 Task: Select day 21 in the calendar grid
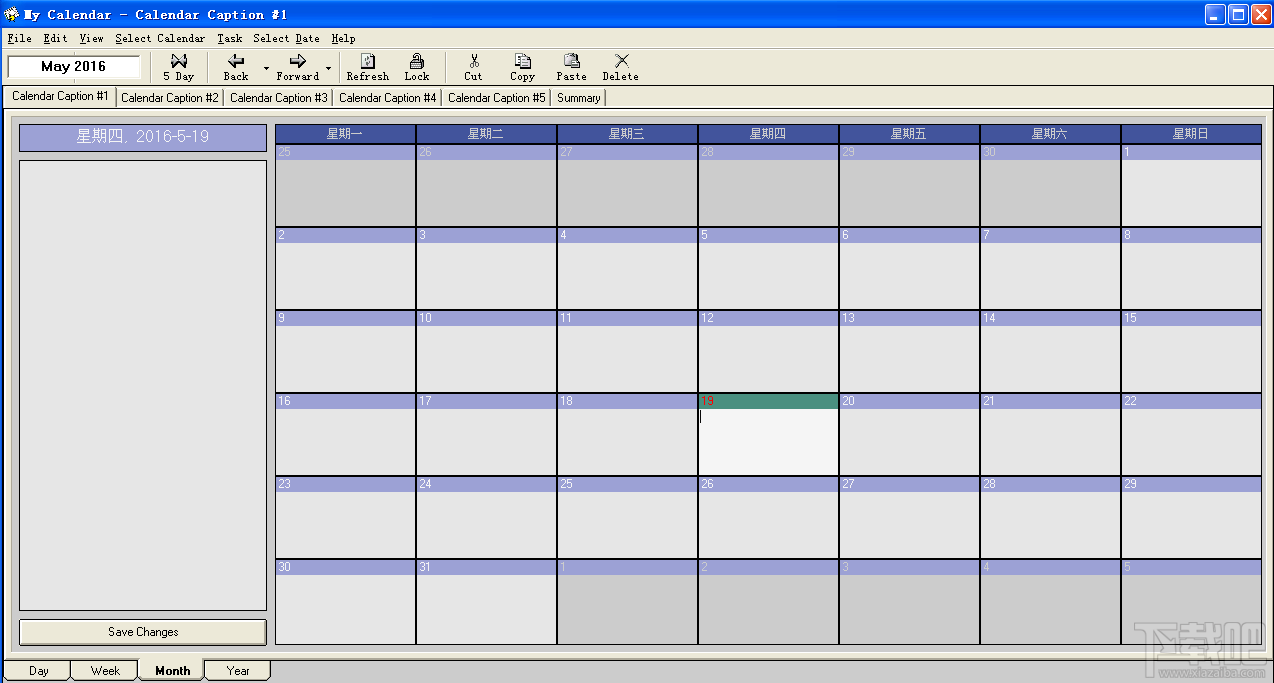[x=1050, y=434]
